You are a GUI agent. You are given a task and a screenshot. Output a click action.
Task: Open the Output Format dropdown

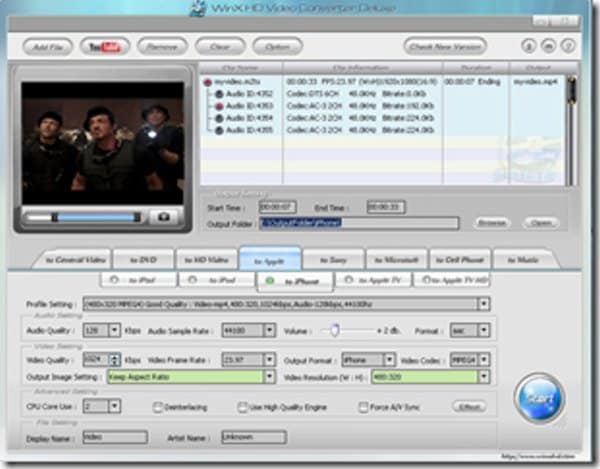[389, 360]
